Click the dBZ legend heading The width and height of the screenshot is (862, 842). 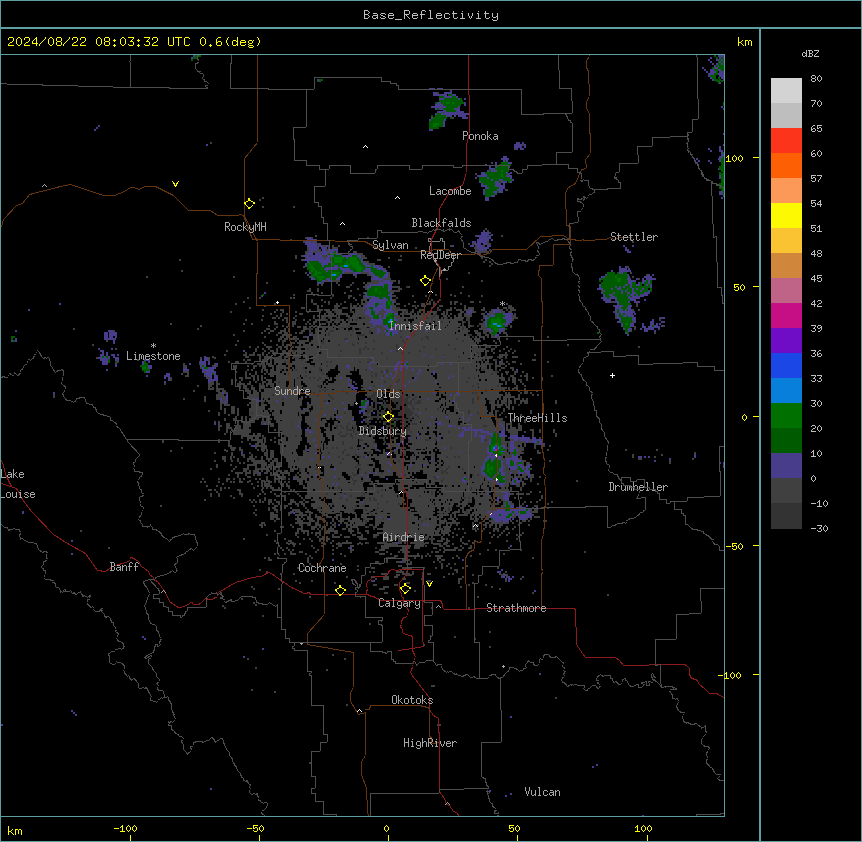pos(810,53)
